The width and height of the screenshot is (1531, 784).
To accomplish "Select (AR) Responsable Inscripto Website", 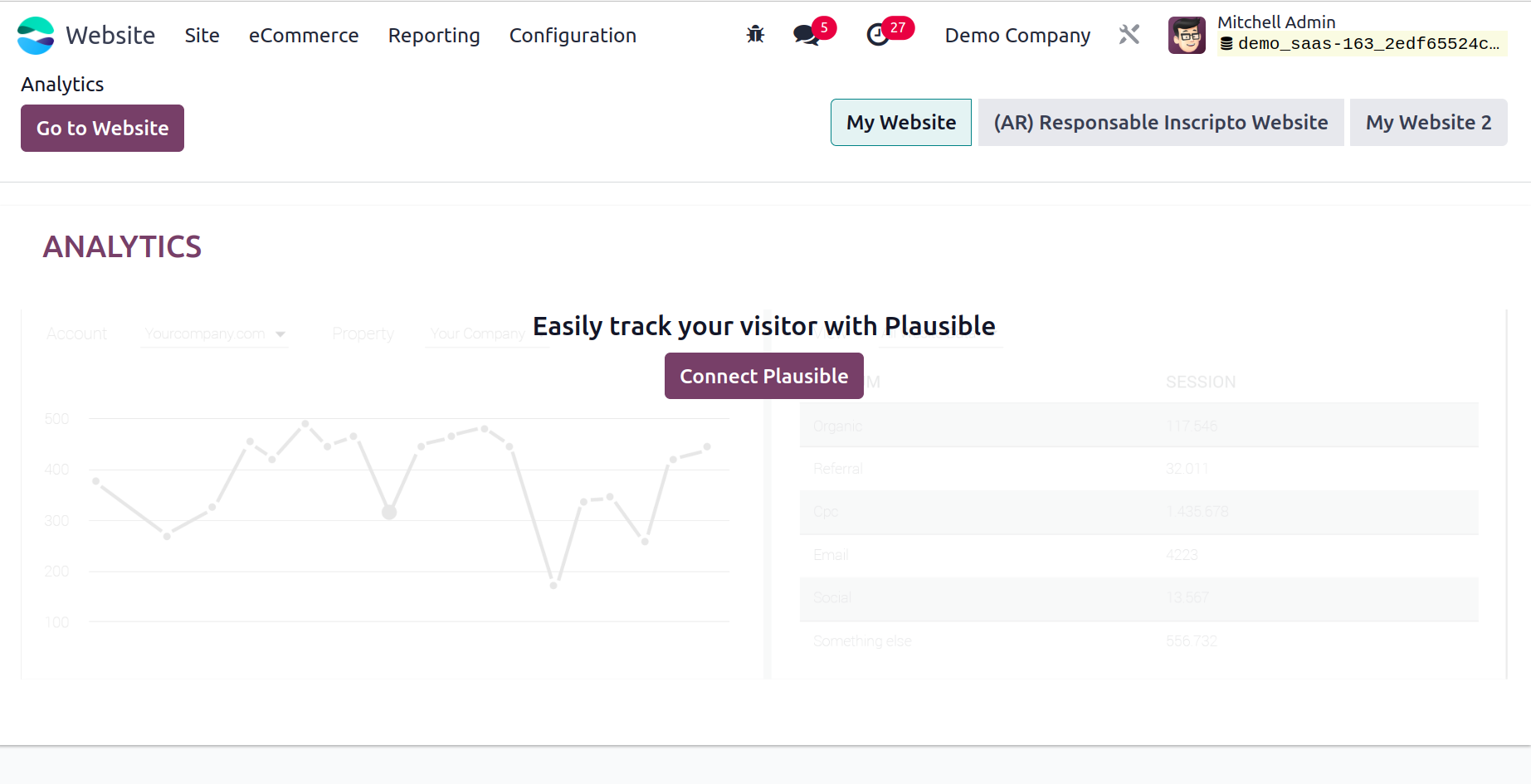I will pyautogui.click(x=1161, y=123).
